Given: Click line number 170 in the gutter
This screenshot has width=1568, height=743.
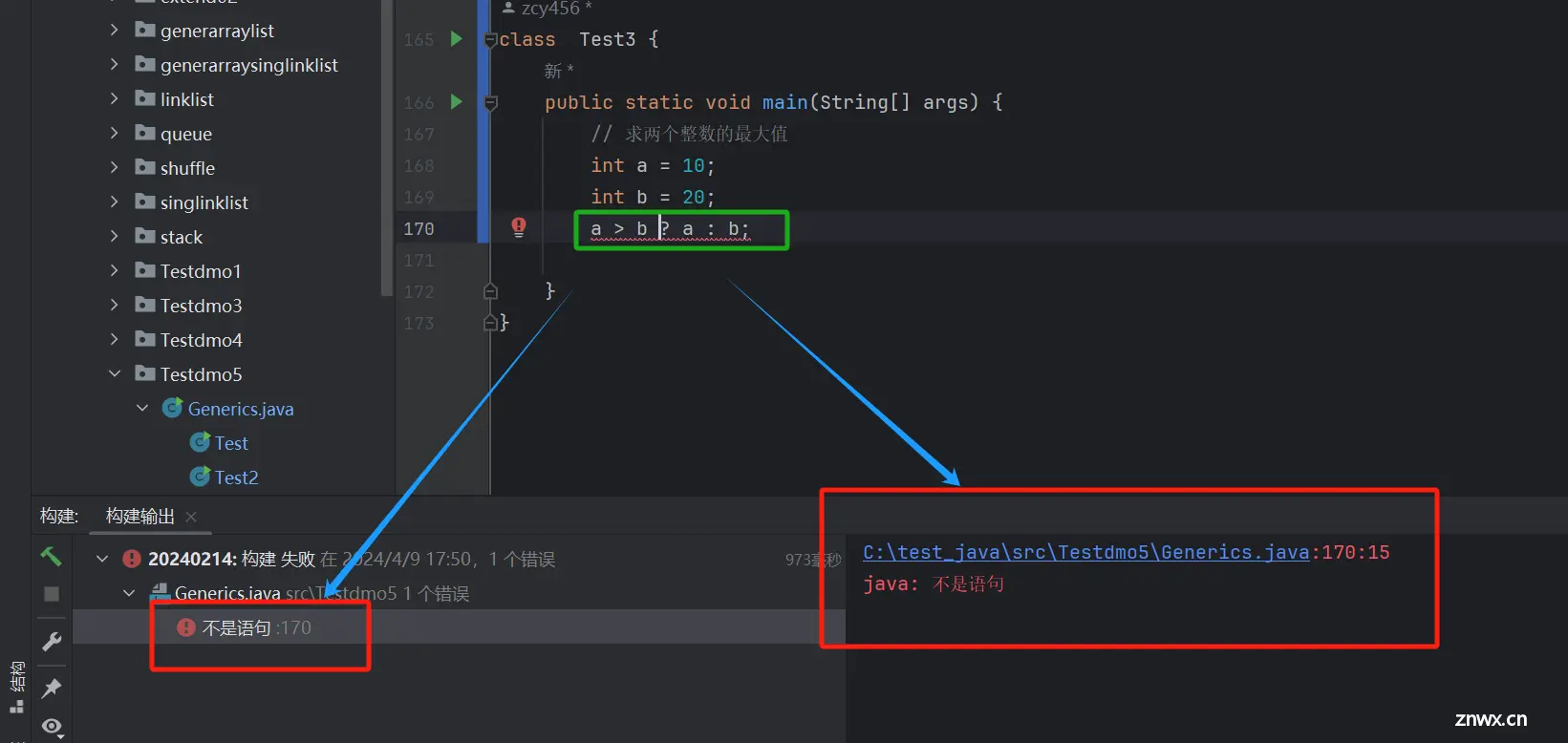Looking at the screenshot, I should [419, 229].
